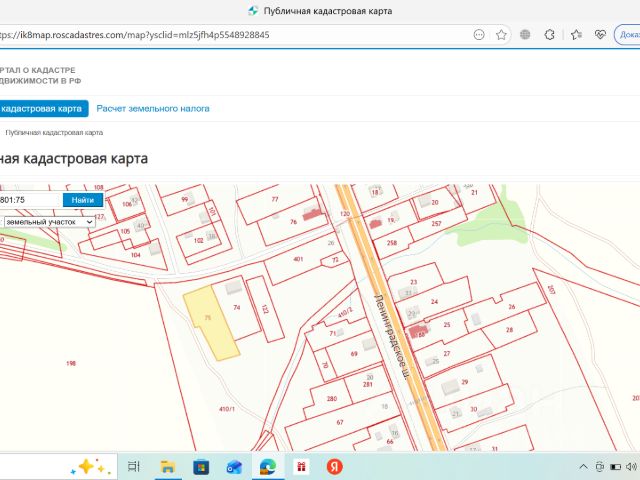The height and width of the screenshot is (480, 640).
Task: Open the battery status tray icon
Action: click(615, 467)
